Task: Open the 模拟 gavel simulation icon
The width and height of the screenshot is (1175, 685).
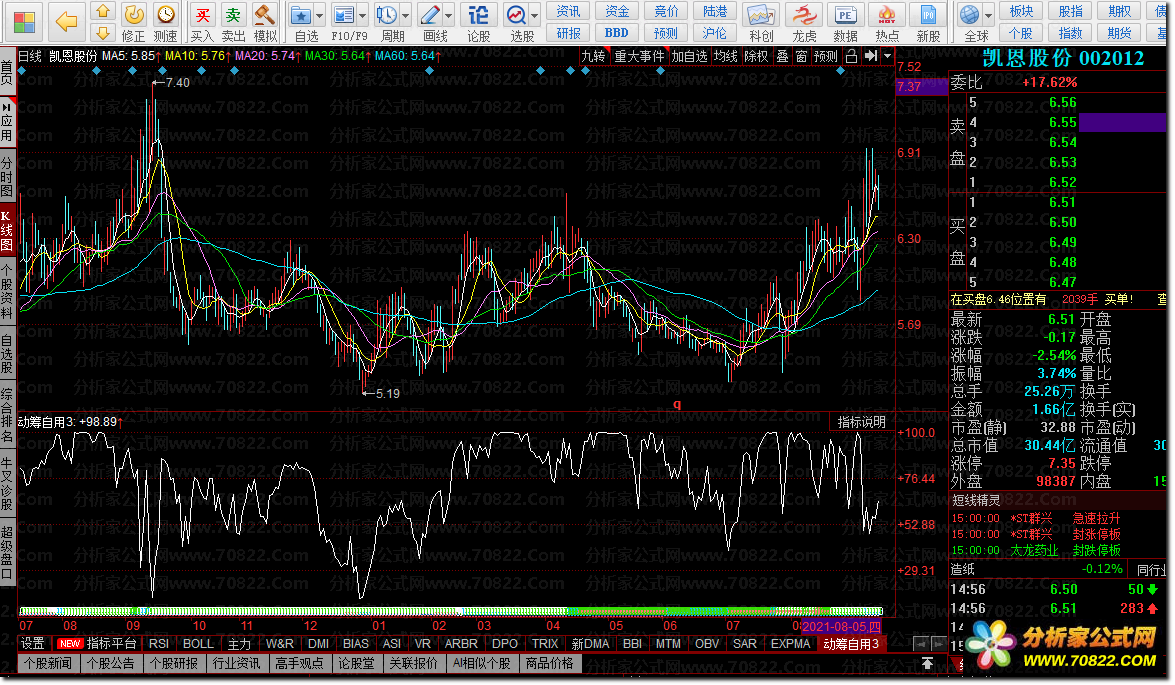Action: point(265,14)
